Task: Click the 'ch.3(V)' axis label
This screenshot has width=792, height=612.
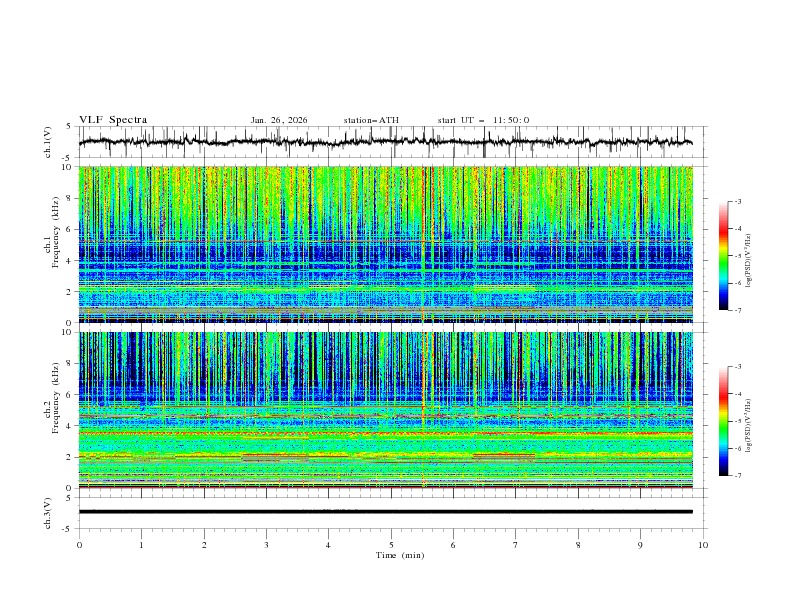Action: (48, 513)
